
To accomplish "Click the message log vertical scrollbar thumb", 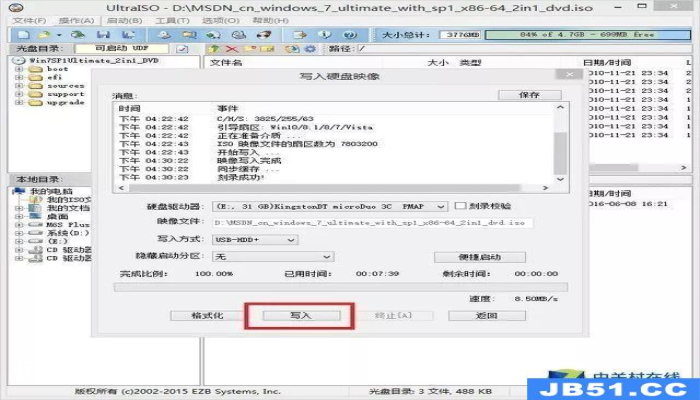I will pyautogui.click(x=560, y=153).
